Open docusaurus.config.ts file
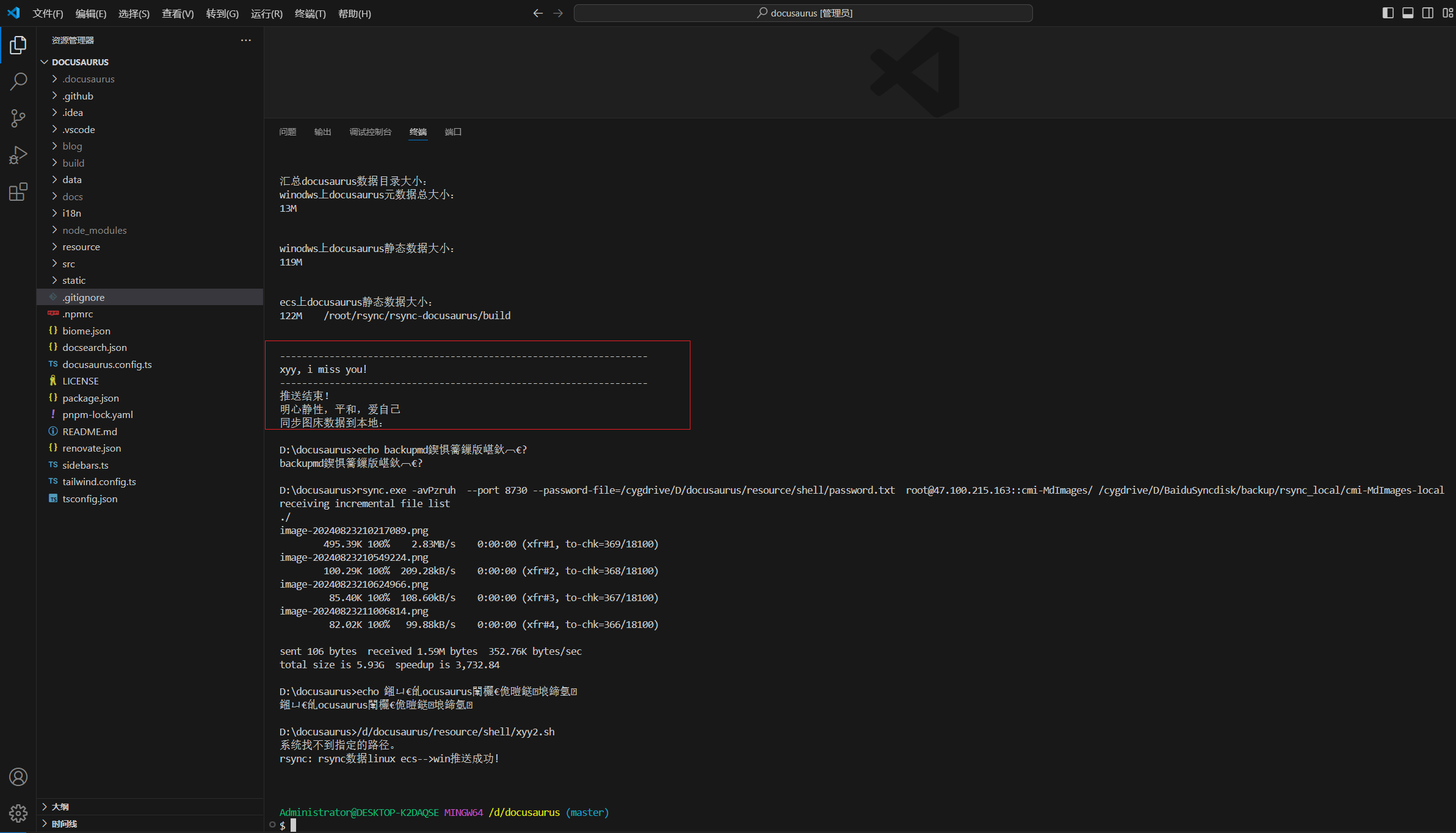This screenshot has height=833, width=1456. click(x=150, y=364)
